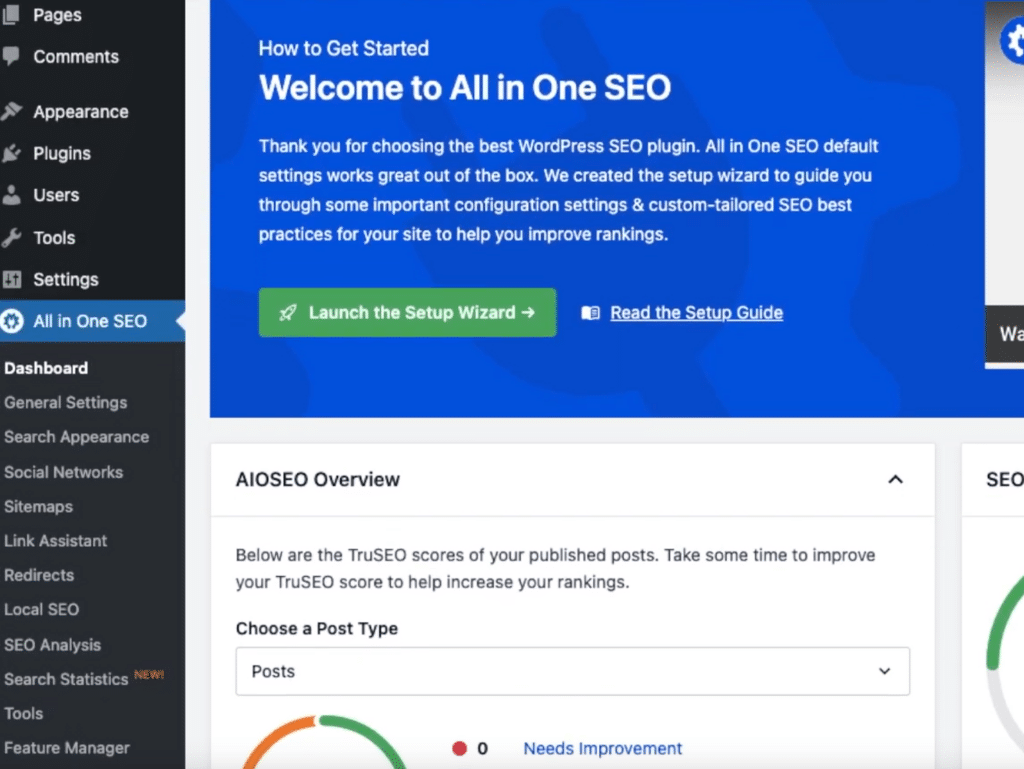Open the Read the Setup Guide link
Image resolution: width=1024 pixels, height=769 pixels.
pyautogui.click(x=696, y=313)
